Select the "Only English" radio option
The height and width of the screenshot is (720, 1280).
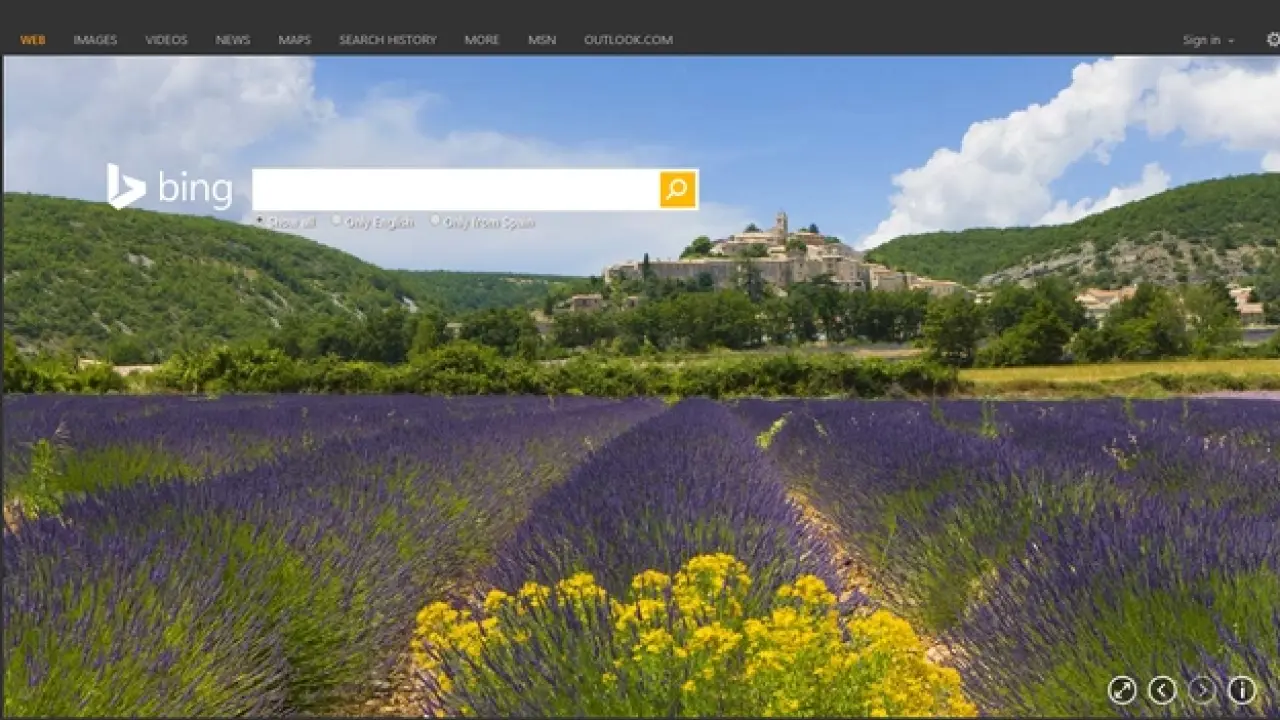pos(337,221)
